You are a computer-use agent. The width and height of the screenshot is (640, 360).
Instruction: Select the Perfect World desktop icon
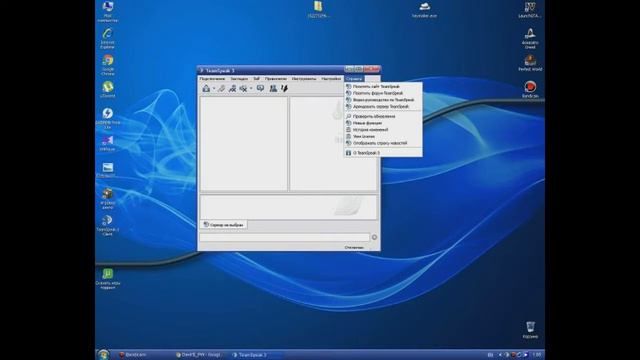pos(530,63)
